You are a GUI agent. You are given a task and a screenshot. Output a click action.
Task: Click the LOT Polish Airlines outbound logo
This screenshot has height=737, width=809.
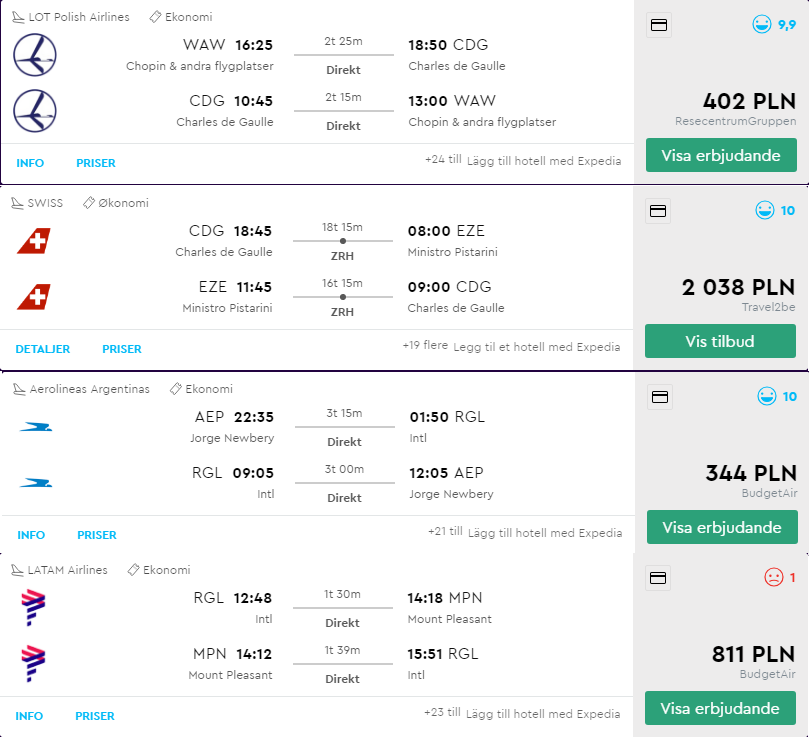(x=35, y=55)
